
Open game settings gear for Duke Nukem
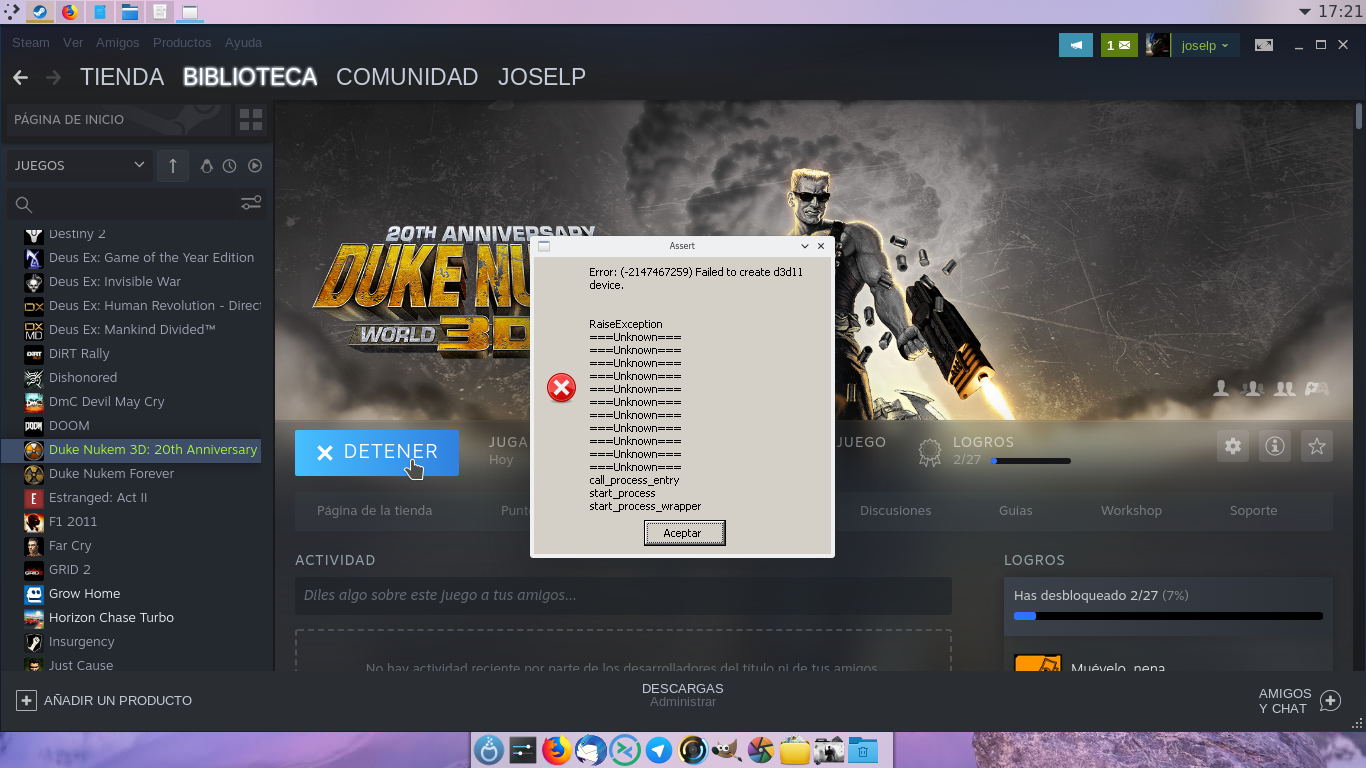click(1233, 446)
